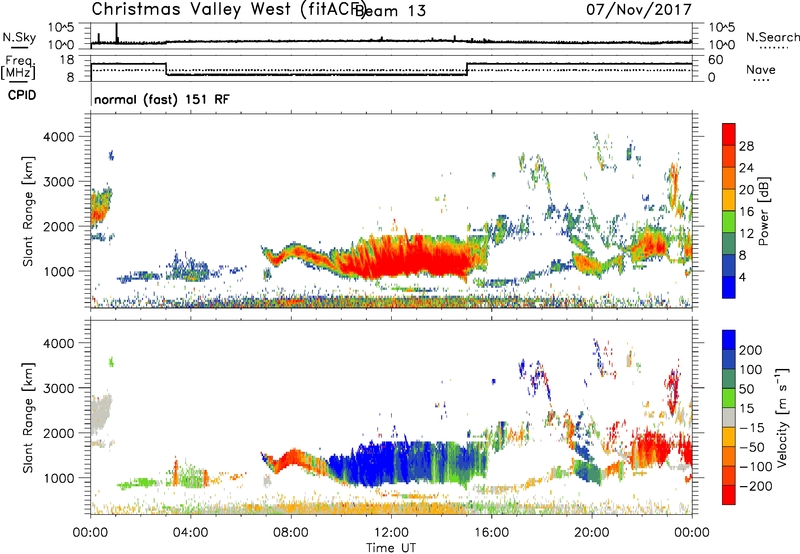Click the 'Beam 13' label
The width and height of the screenshot is (800, 554).
point(390,11)
